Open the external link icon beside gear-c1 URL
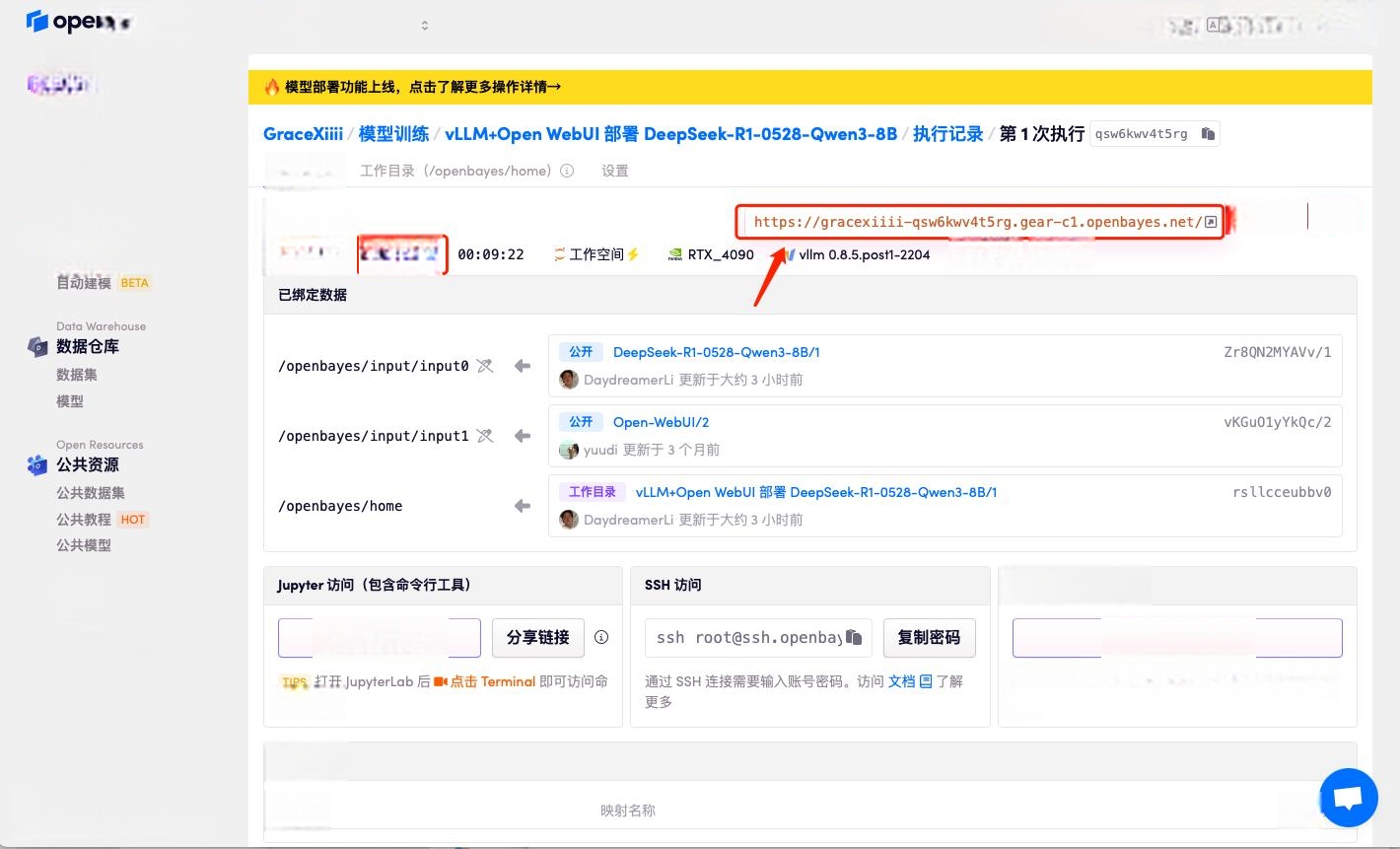1400x849 pixels. tap(1211, 222)
